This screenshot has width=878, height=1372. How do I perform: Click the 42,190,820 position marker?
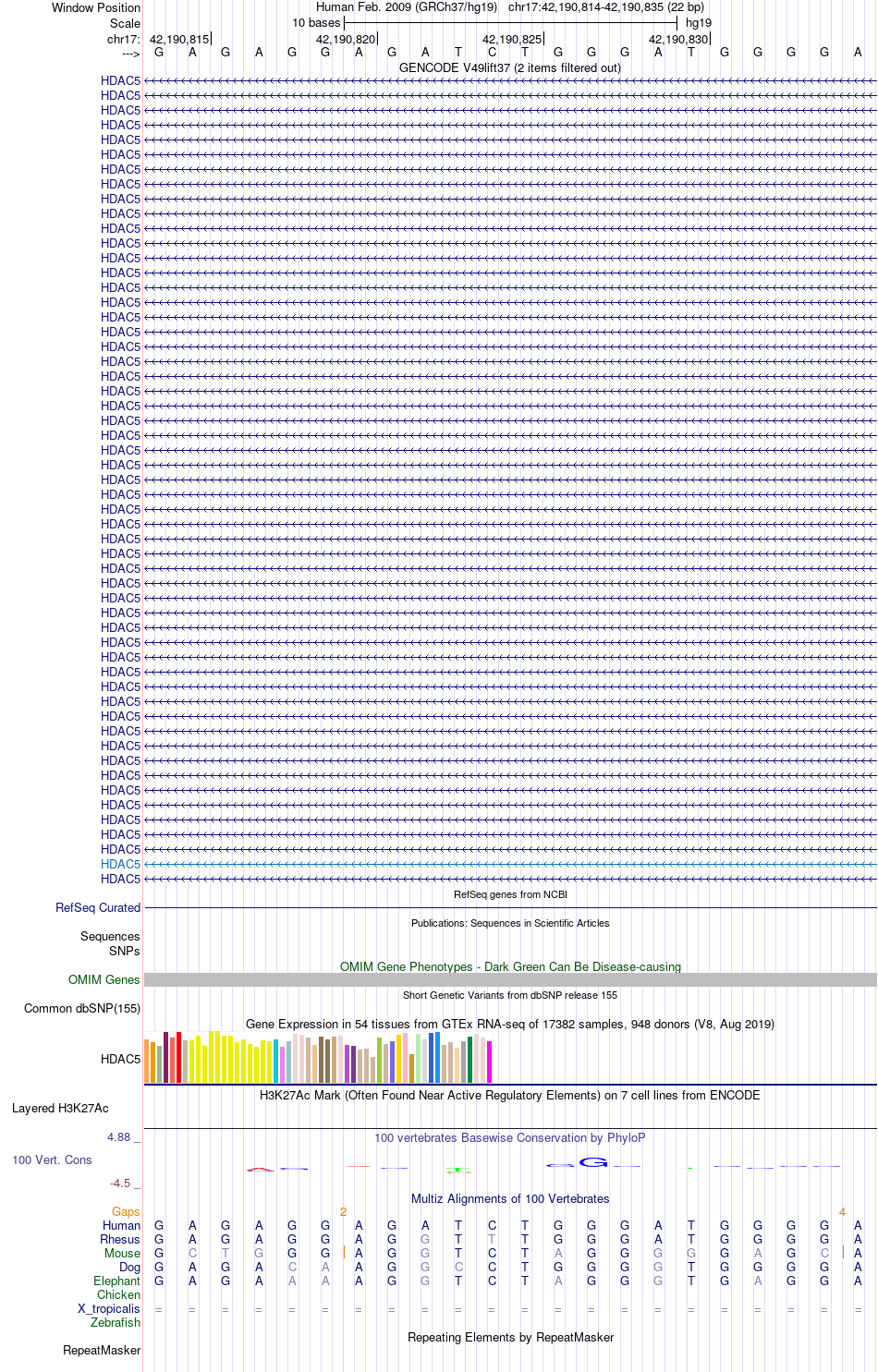pos(346,39)
